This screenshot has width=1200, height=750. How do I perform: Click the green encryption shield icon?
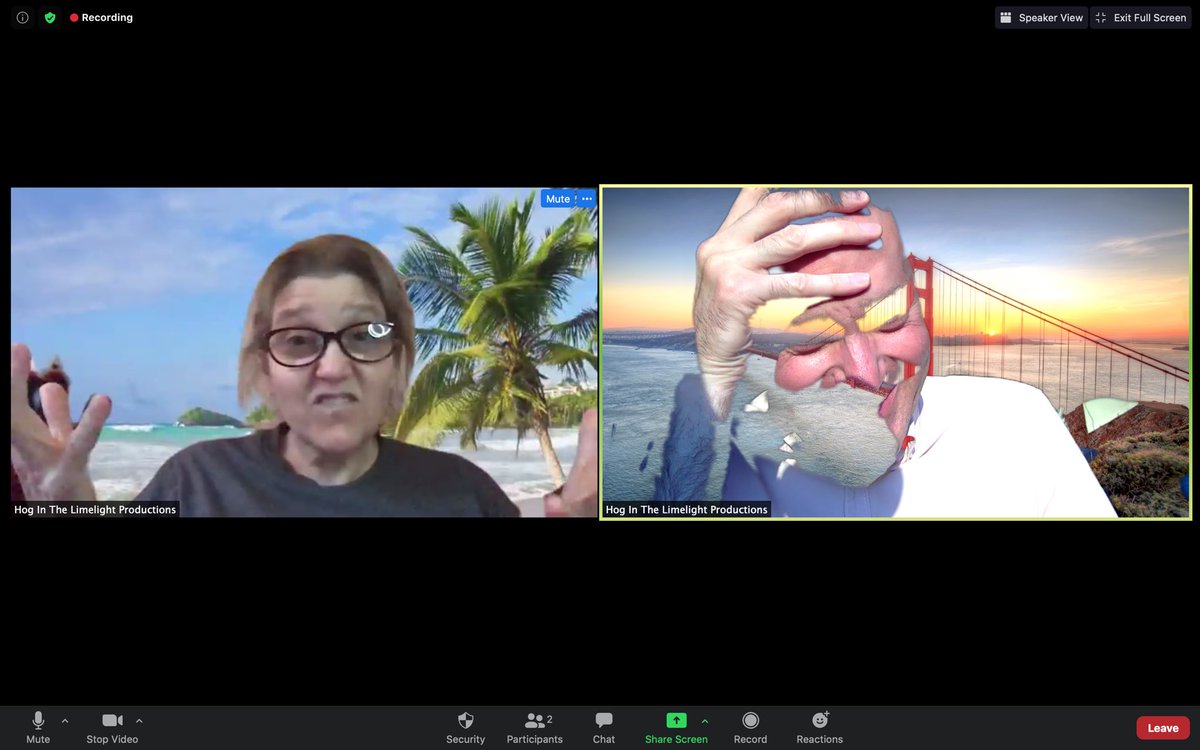50,18
